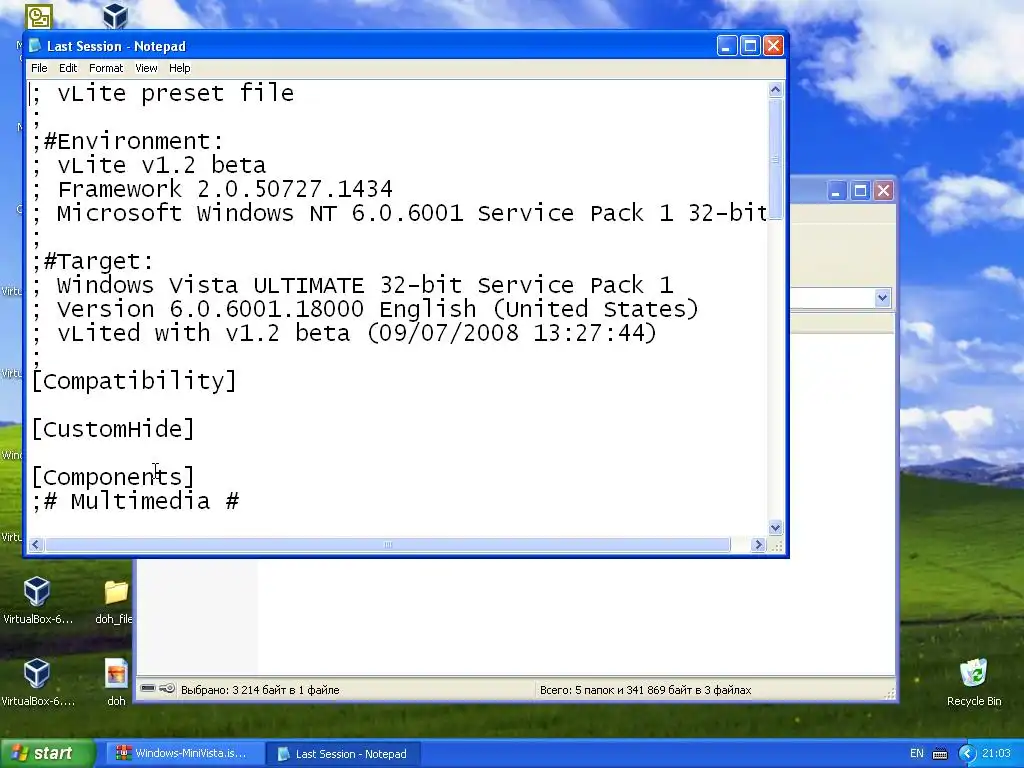Click the vertical scrollbar up arrow in Notepad
The width and height of the screenshot is (1024, 768).
775,90
